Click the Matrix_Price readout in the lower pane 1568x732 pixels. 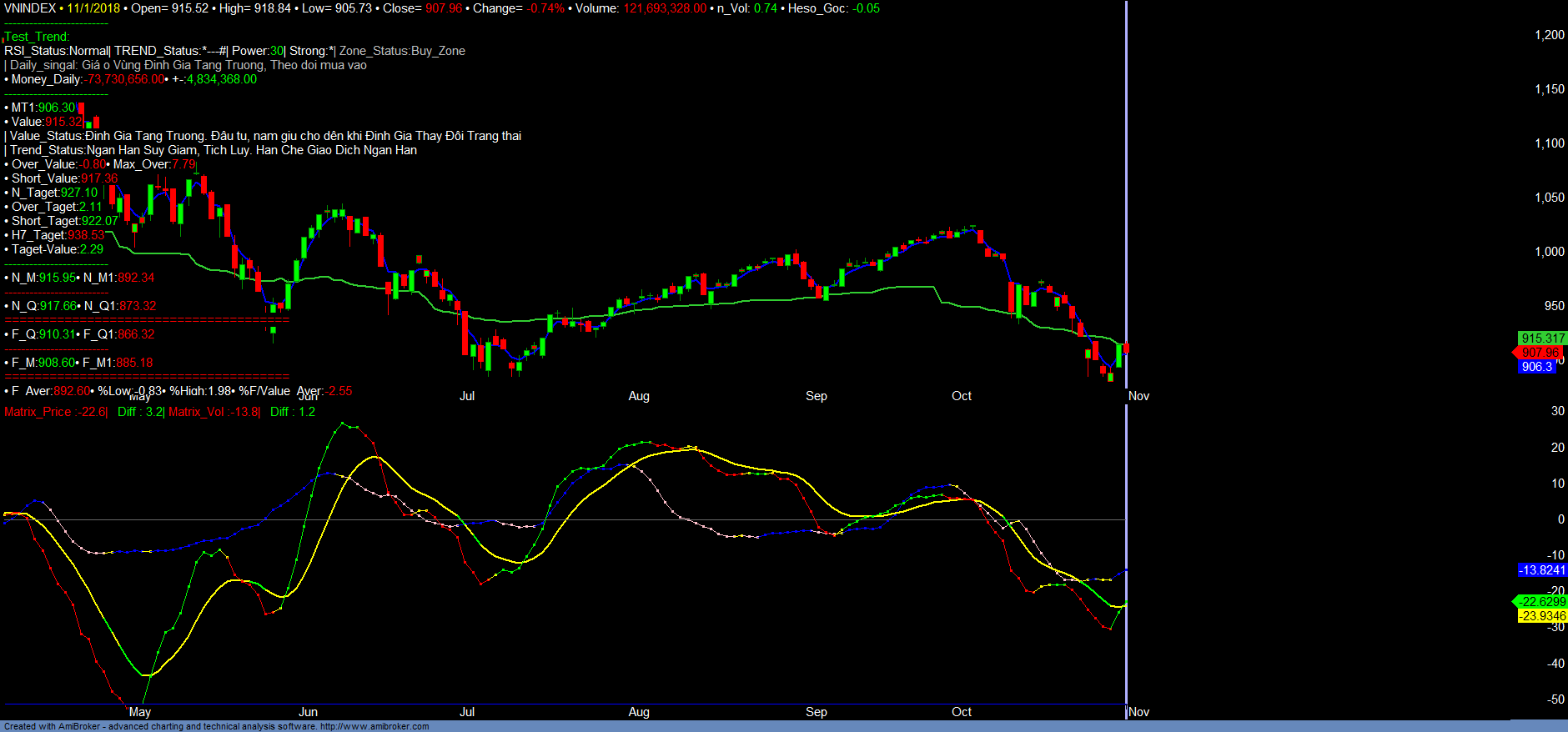pos(55,412)
